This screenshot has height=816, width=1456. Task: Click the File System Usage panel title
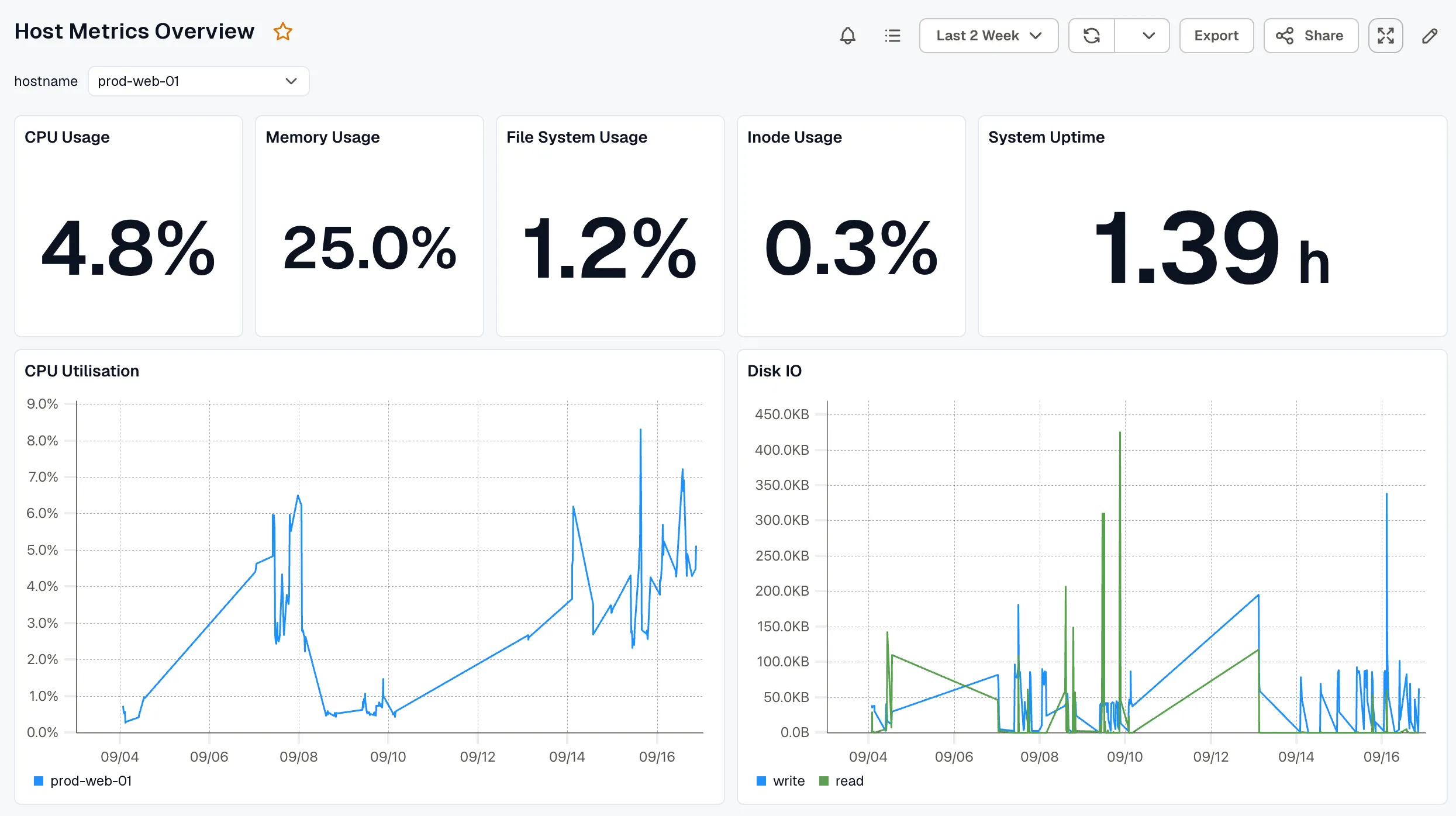pyautogui.click(x=577, y=137)
